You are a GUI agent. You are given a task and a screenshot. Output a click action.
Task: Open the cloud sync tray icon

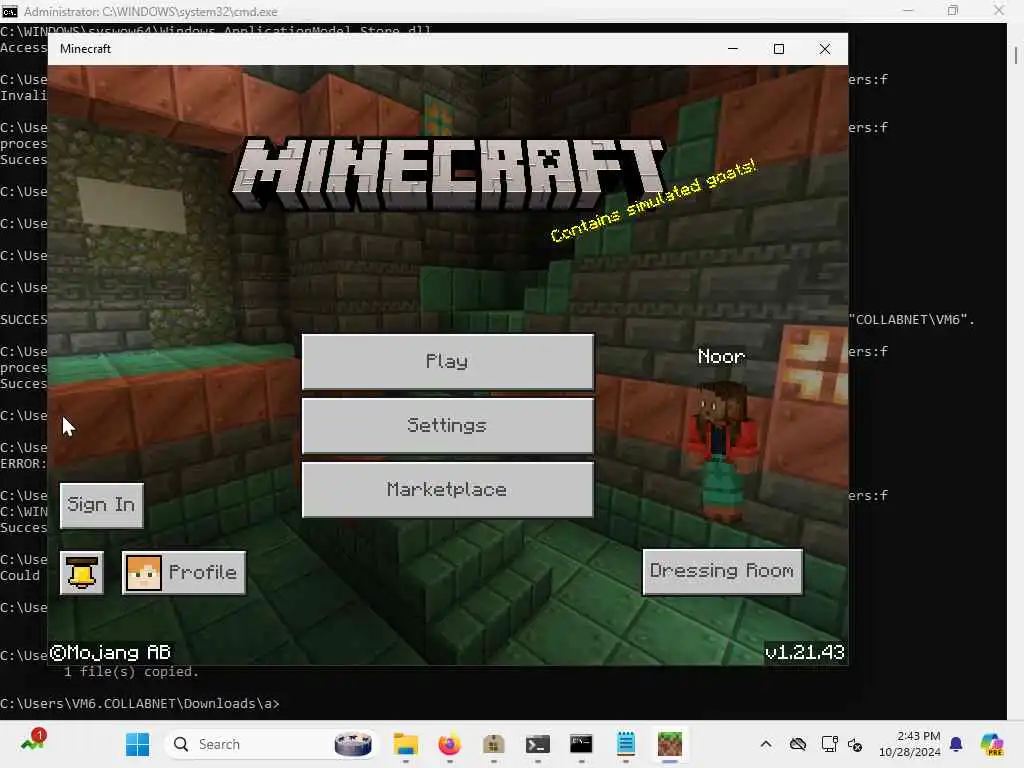798,744
